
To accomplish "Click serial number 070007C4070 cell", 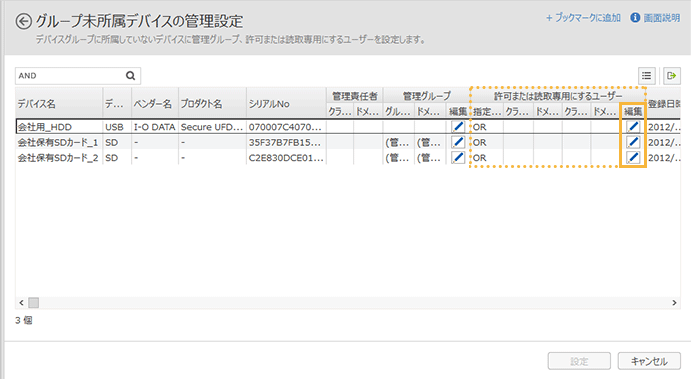I will pyautogui.click(x=286, y=127).
